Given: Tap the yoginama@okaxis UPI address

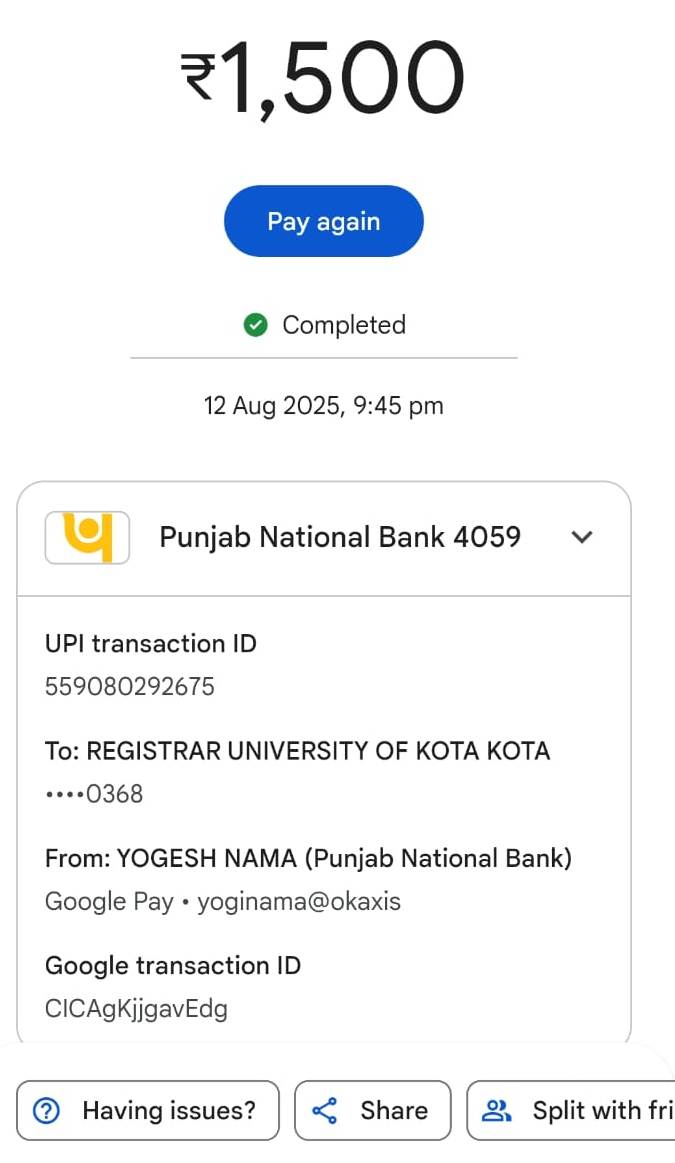Looking at the screenshot, I should click(x=299, y=901).
